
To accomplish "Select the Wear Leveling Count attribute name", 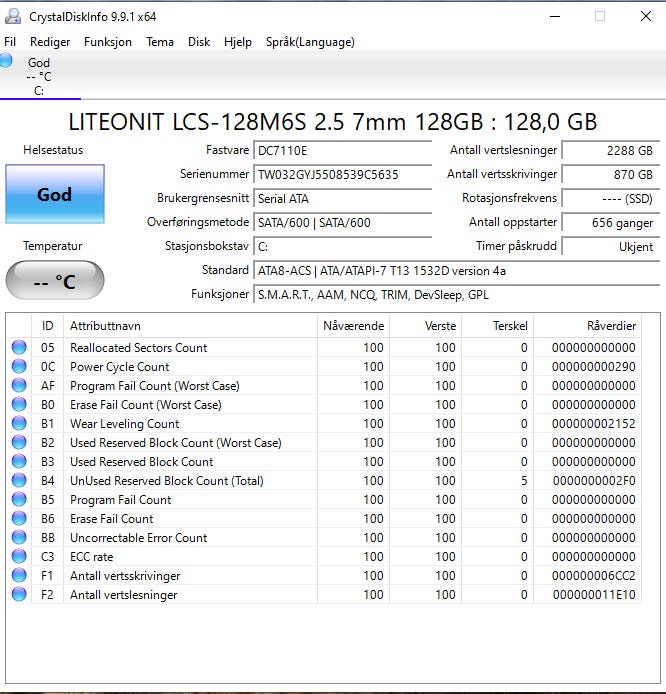I will 124,424.
